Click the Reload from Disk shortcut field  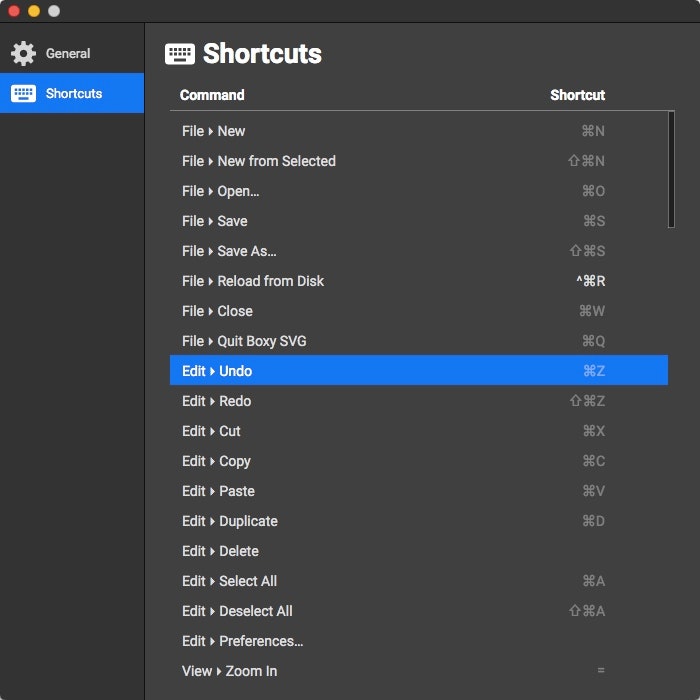[x=591, y=281]
